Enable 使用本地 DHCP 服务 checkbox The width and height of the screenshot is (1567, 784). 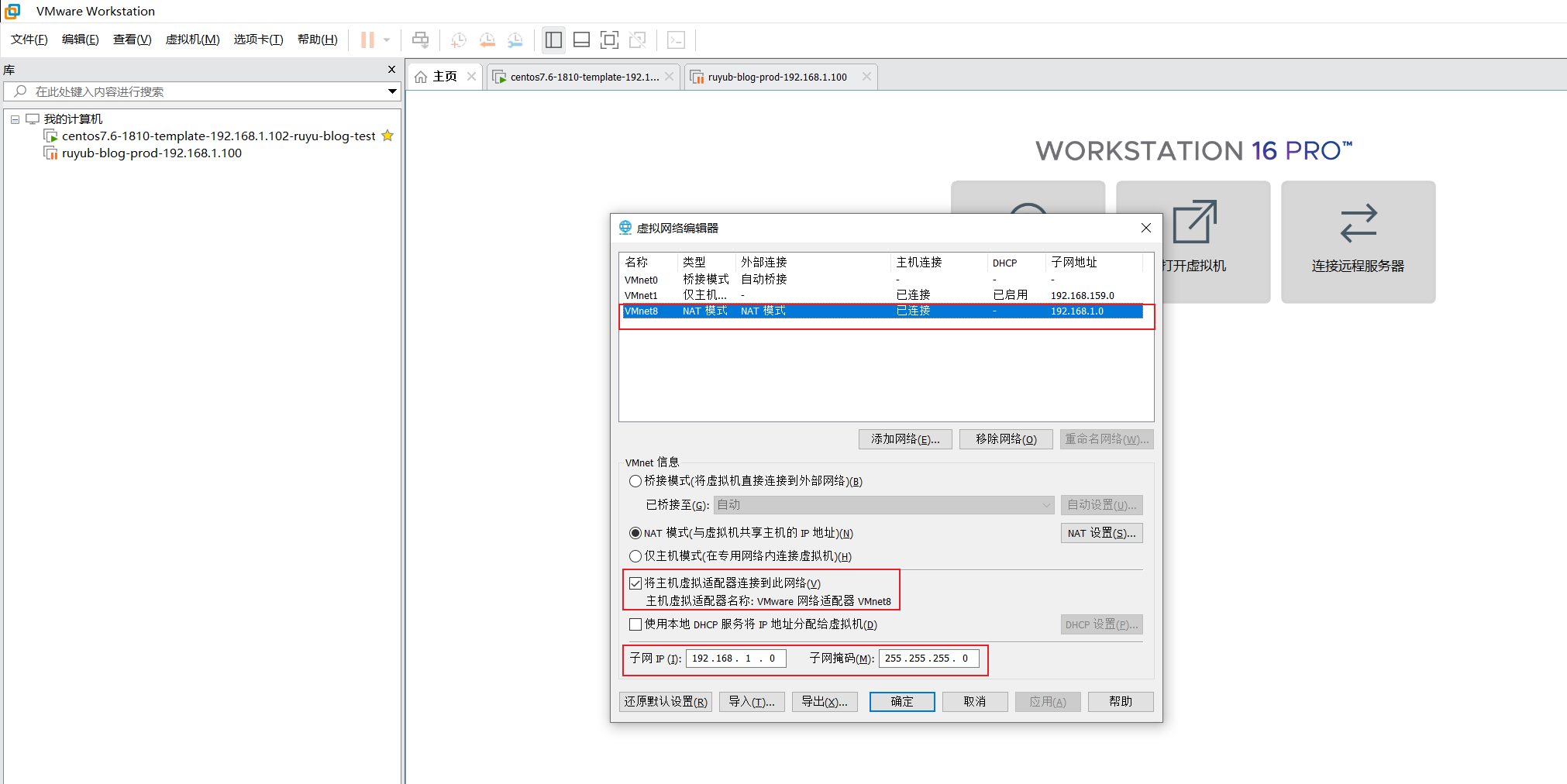(635, 624)
